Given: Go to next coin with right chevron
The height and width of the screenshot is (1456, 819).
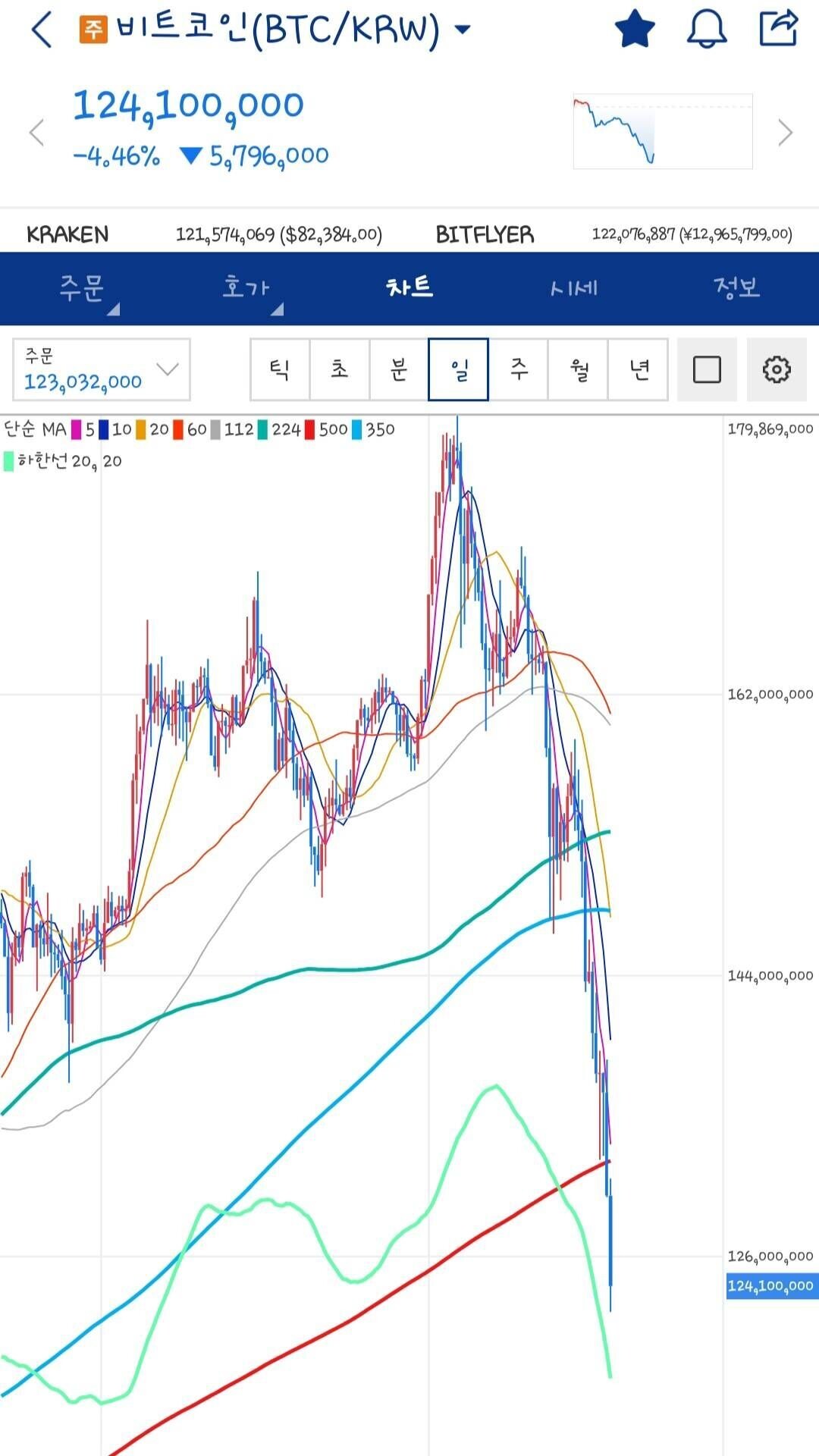Looking at the screenshot, I should (786, 133).
